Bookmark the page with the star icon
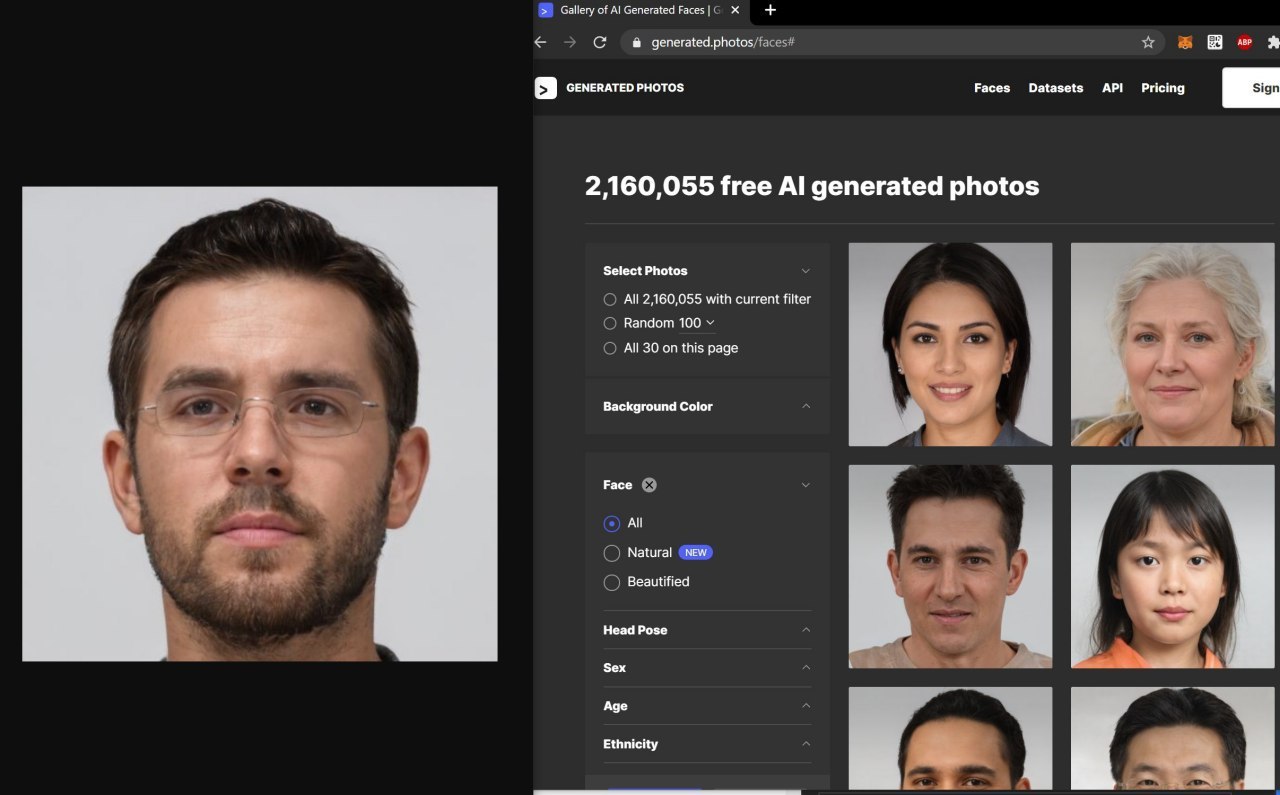The image size is (1280, 795). tap(1148, 42)
